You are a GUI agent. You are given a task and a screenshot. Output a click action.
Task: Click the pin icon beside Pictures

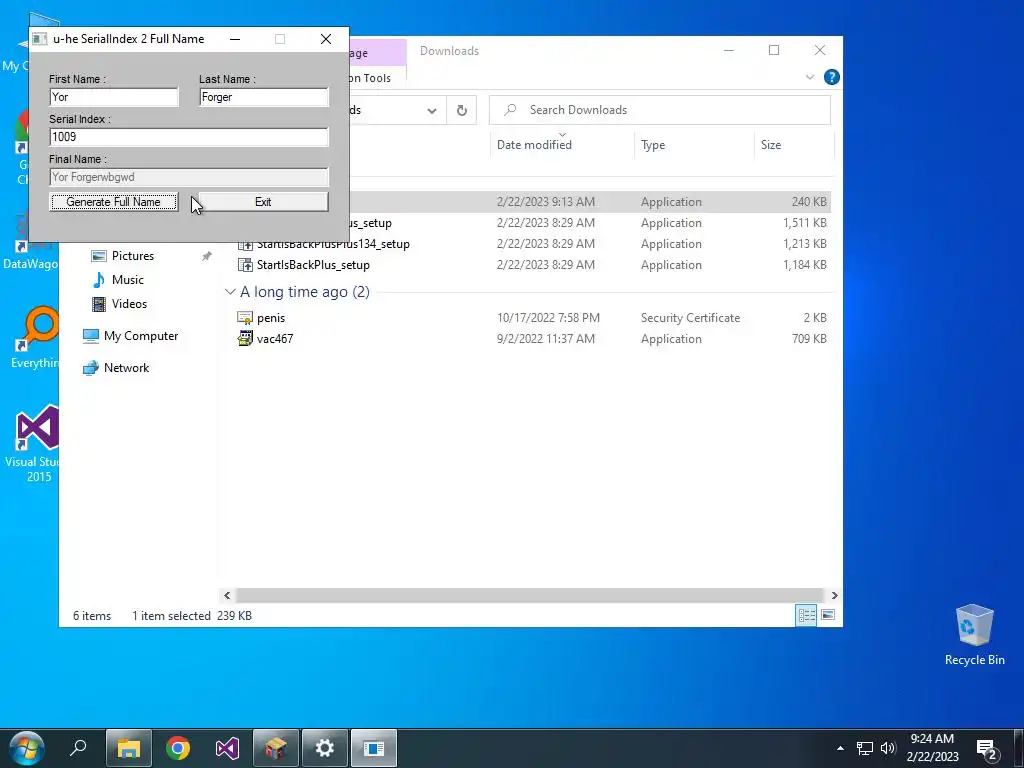pyautogui.click(x=206, y=256)
